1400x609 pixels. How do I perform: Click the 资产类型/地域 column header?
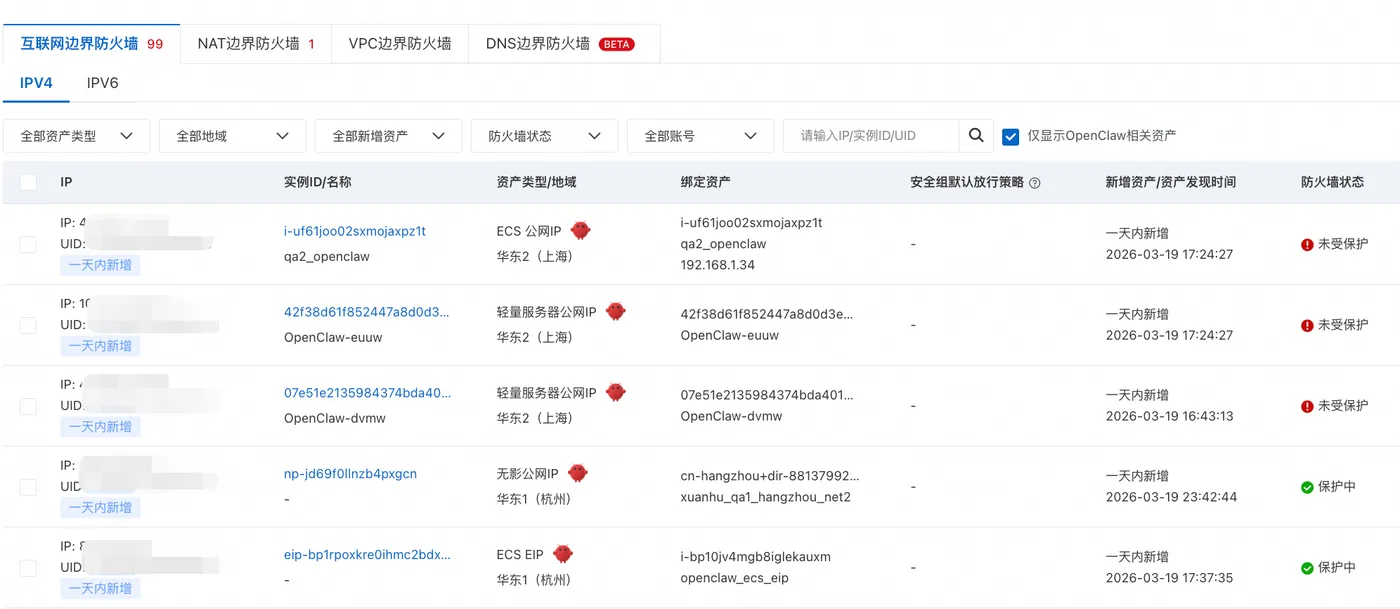coord(536,182)
